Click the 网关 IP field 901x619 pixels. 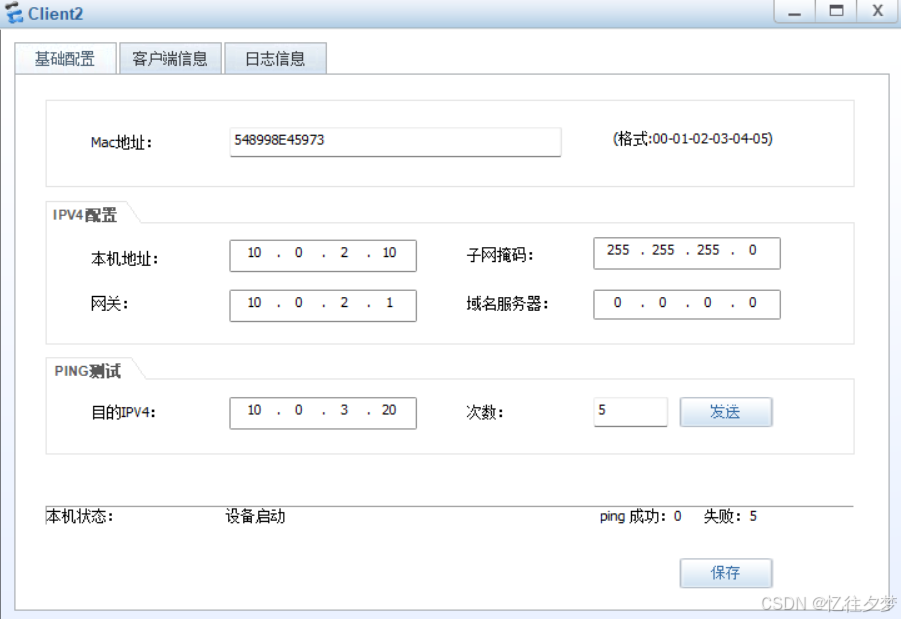click(323, 305)
